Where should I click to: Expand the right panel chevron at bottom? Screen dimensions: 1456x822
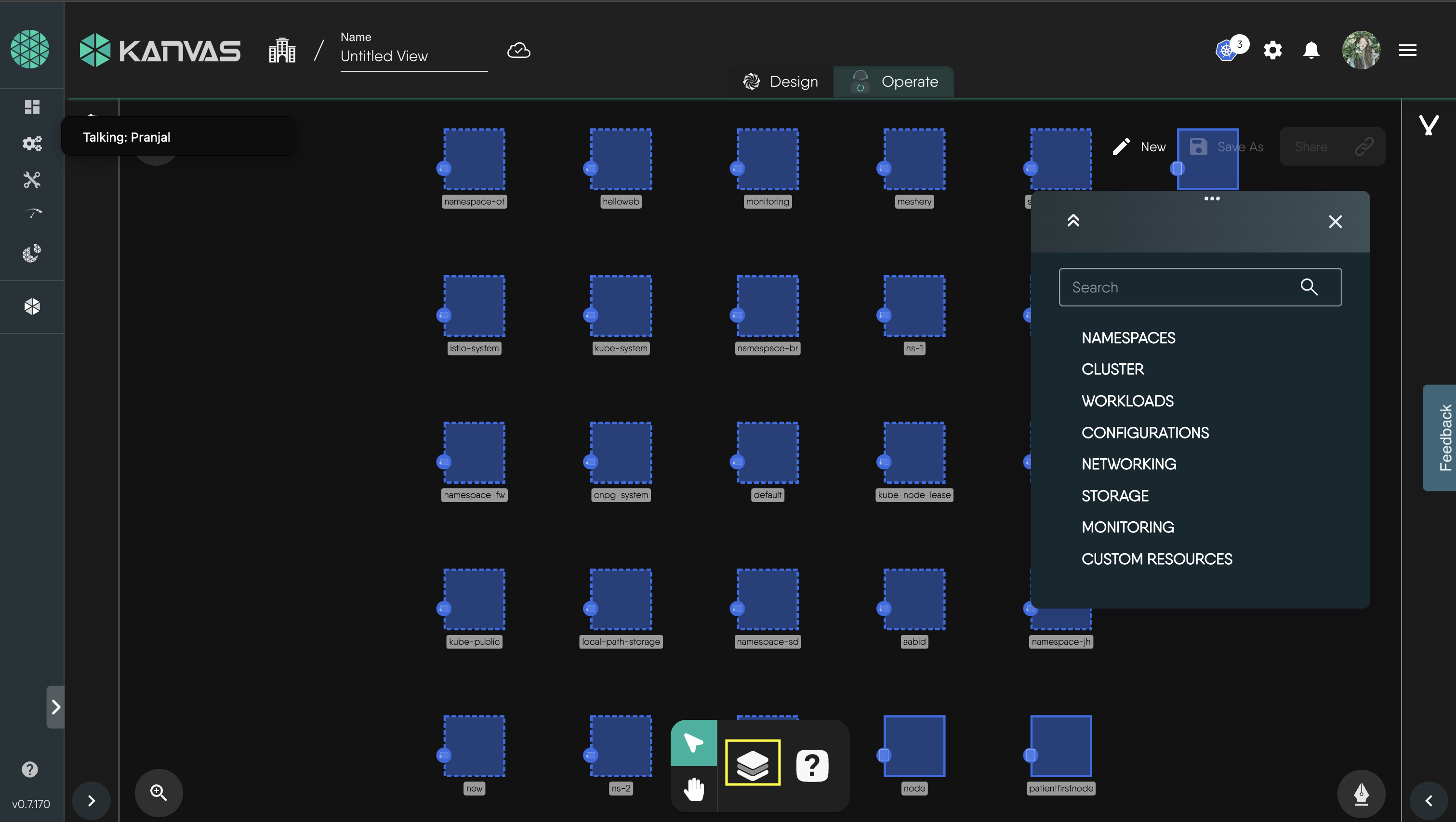[x=1429, y=800]
